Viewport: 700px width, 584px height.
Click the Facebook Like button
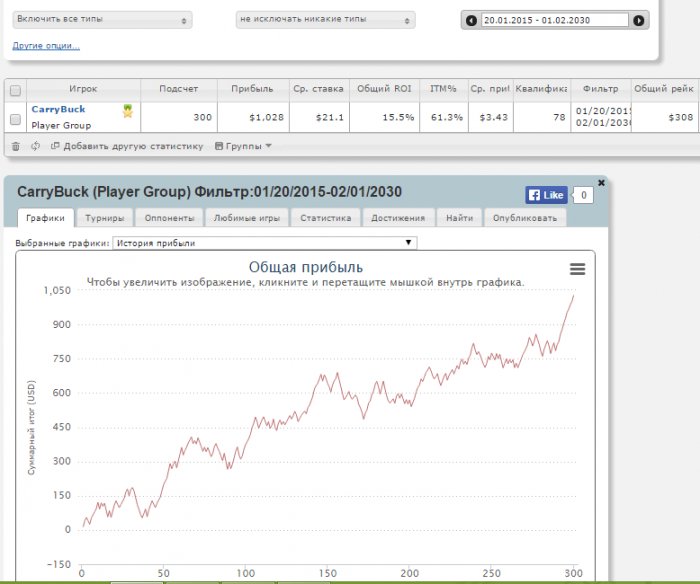(x=546, y=195)
